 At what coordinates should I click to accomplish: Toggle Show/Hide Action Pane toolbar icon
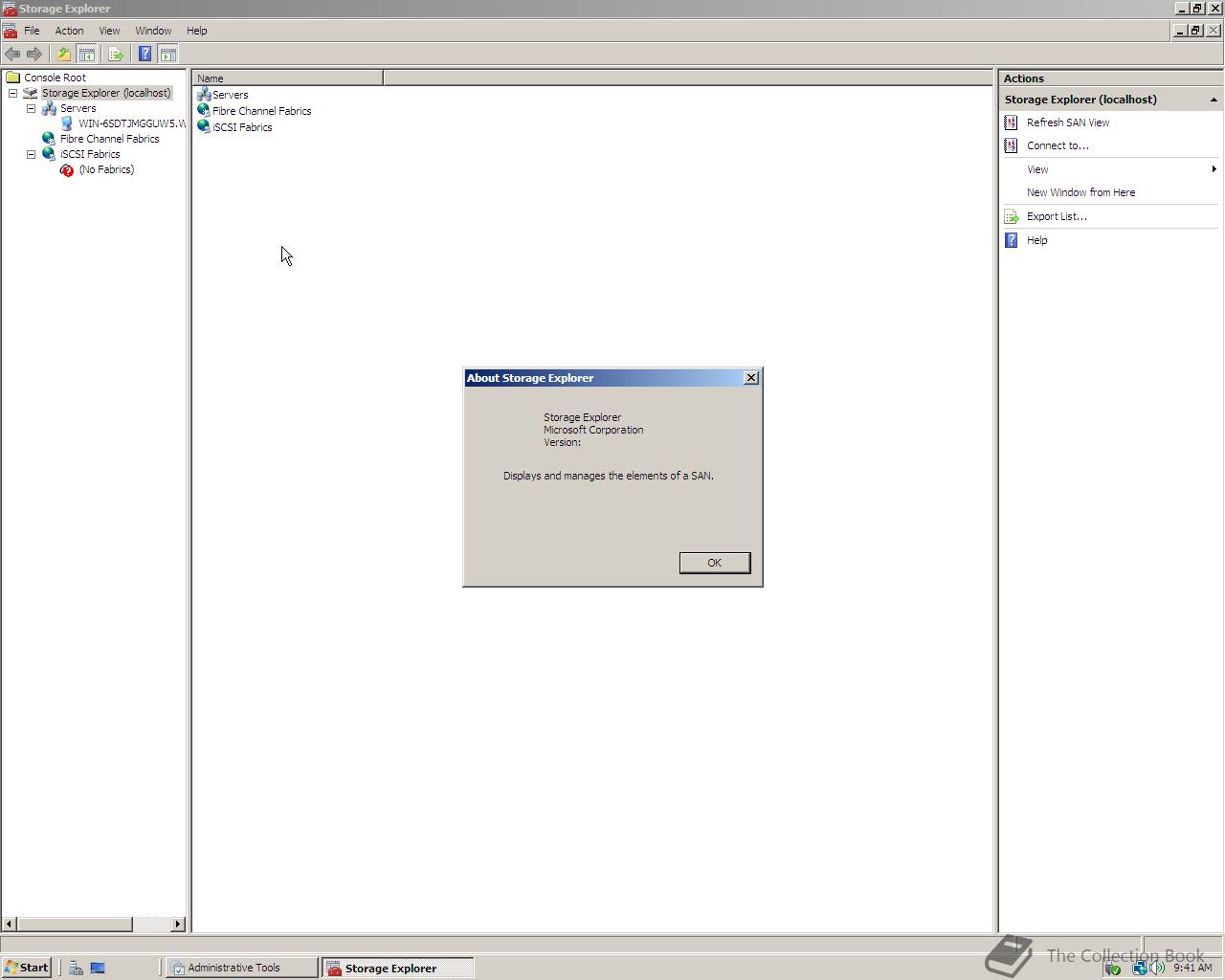coord(168,55)
